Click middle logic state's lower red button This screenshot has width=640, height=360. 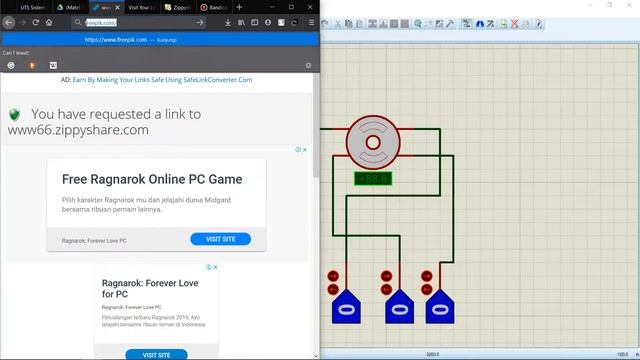(386, 289)
